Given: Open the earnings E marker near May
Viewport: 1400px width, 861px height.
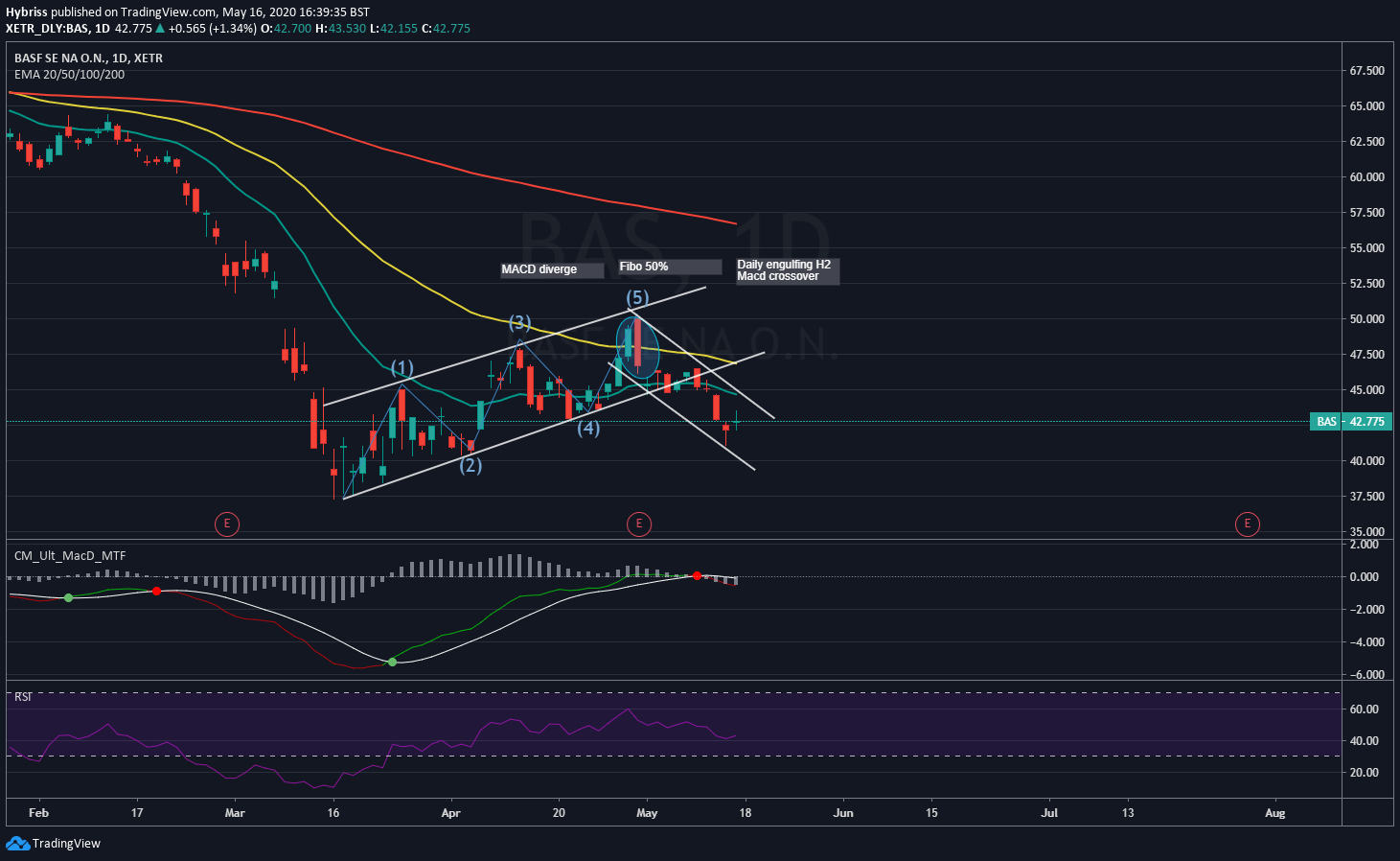Looking at the screenshot, I should click(639, 524).
